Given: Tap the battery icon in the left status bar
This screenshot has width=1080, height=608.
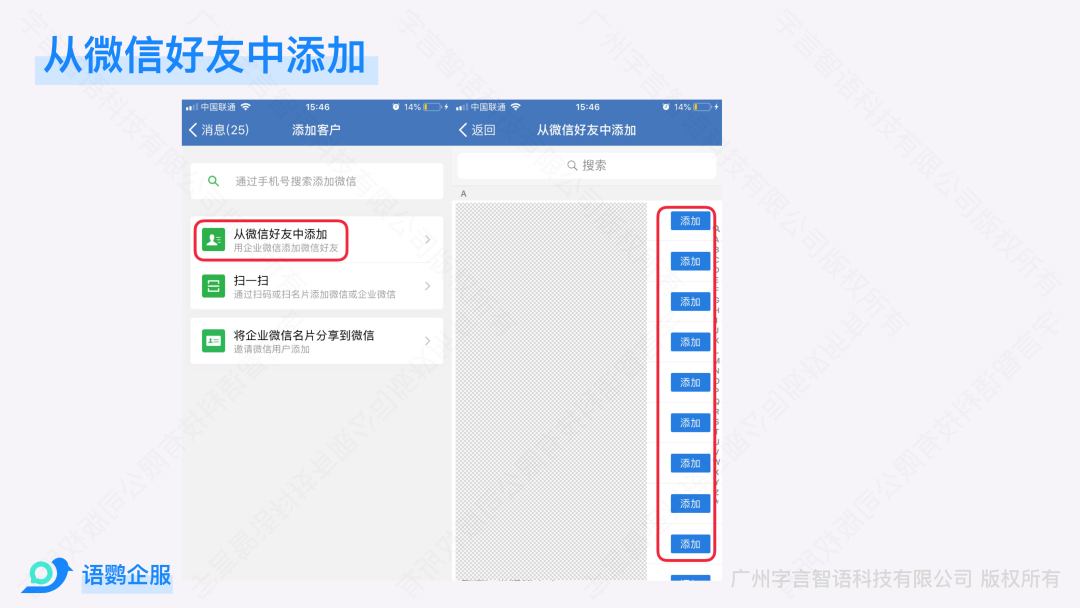Looking at the screenshot, I should tap(432, 107).
